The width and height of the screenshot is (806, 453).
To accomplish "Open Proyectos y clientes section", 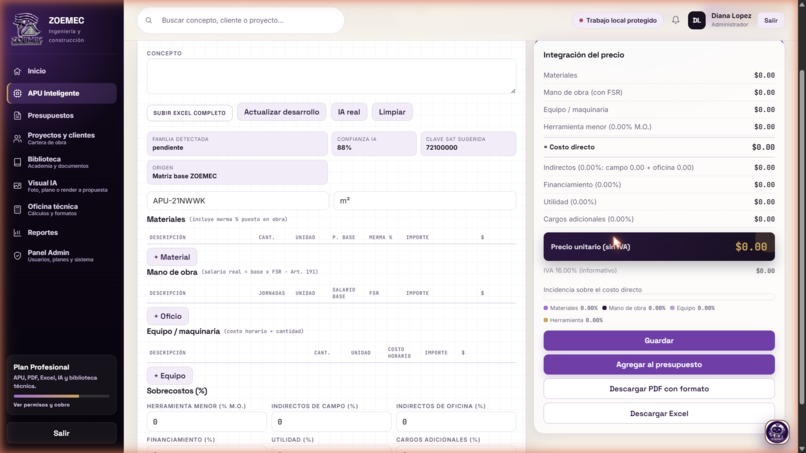I will point(62,139).
